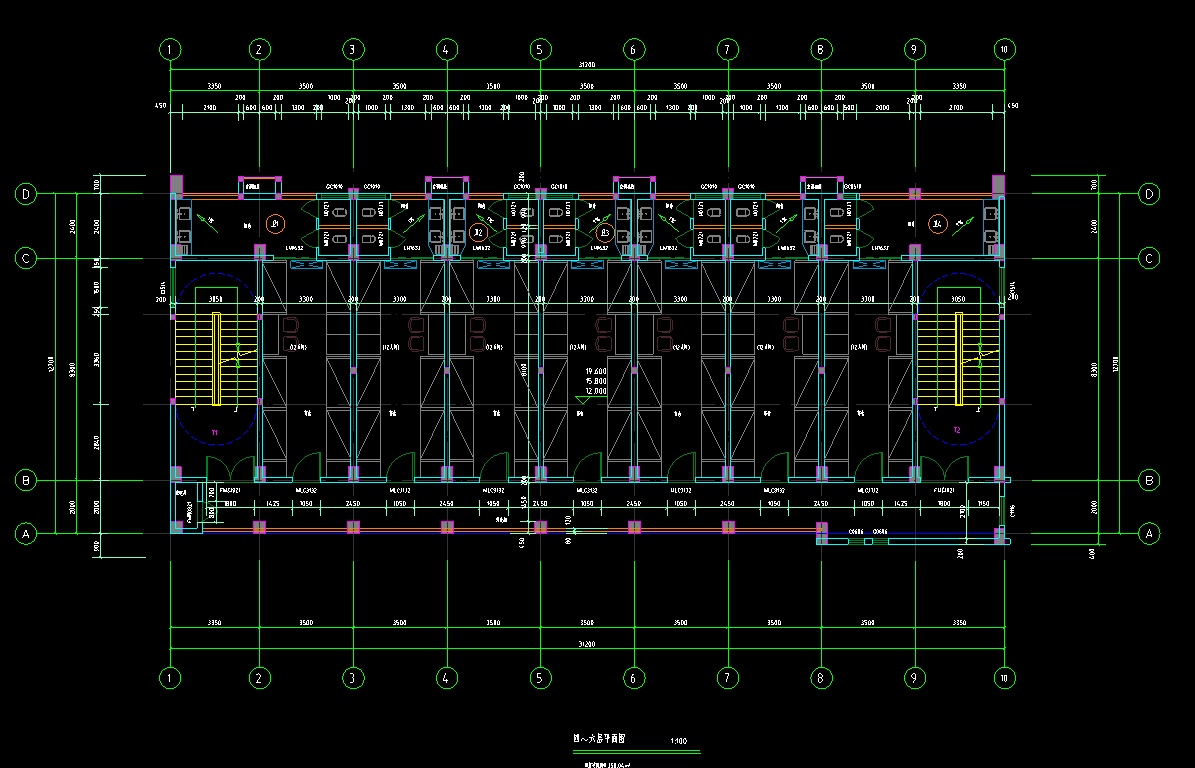Select the magenta T2 stair label
Viewport: 1195px width, 768px height.
coord(956,430)
